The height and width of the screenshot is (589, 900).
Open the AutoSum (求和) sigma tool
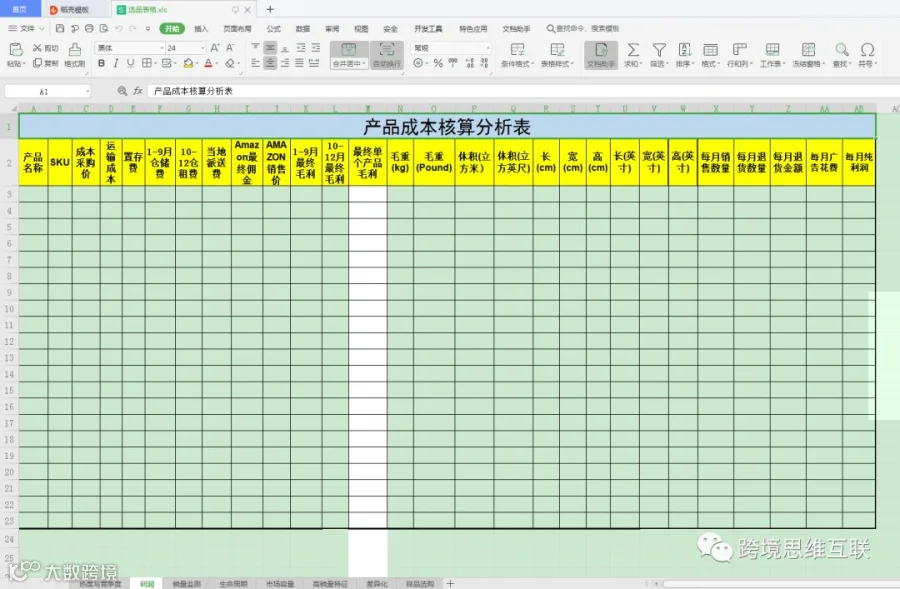click(x=633, y=50)
